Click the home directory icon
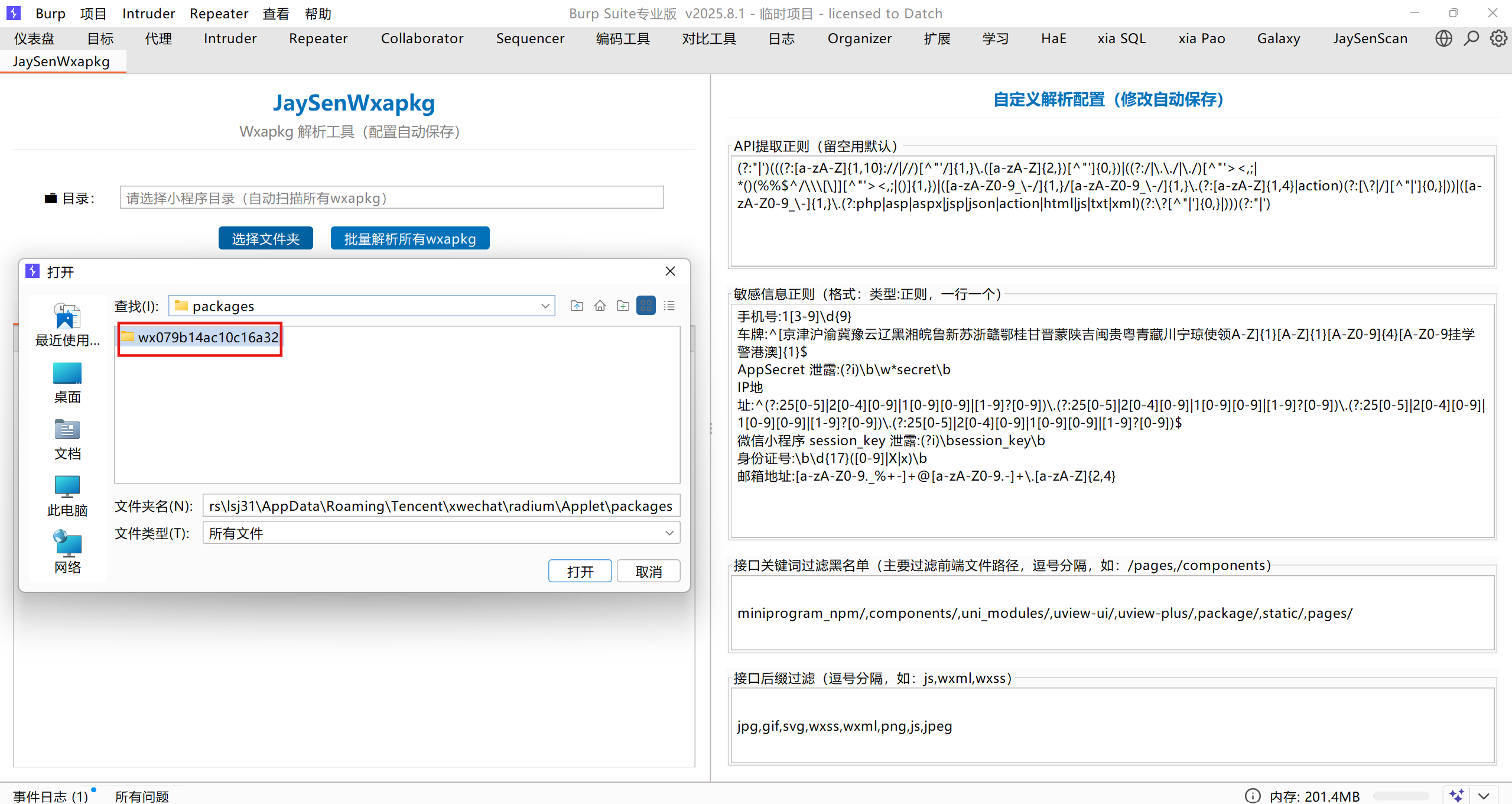The width and height of the screenshot is (1512, 804). pyautogui.click(x=600, y=306)
